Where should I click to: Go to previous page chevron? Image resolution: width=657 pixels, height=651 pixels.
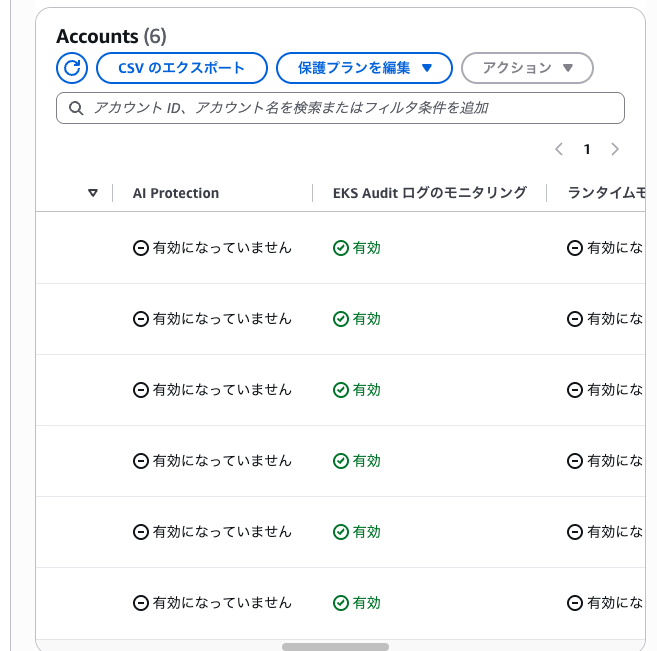(x=559, y=149)
